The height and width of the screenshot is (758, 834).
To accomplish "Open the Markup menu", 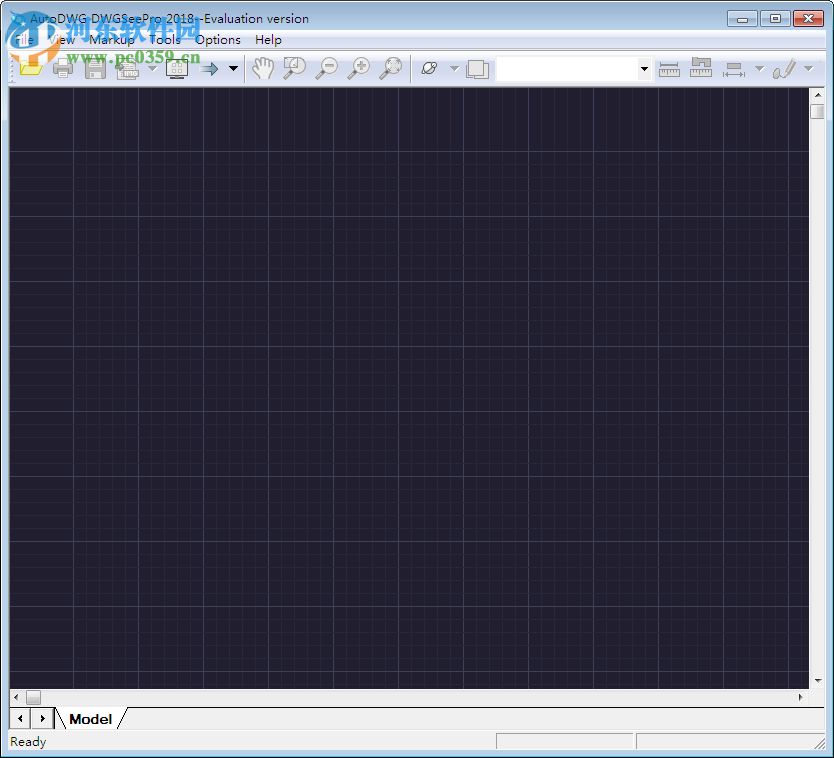I will point(112,40).
